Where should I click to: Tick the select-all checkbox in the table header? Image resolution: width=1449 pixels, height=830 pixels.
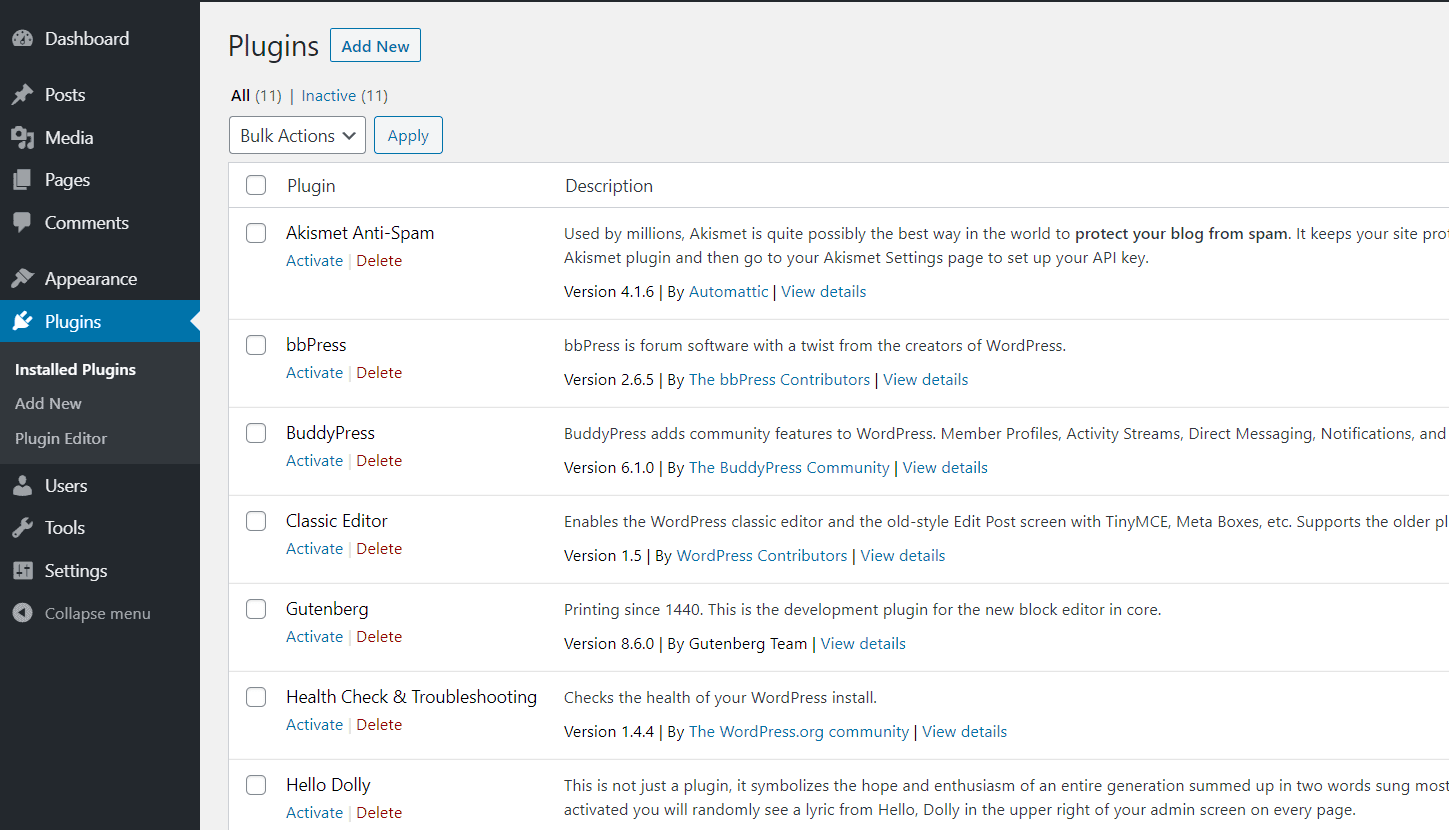coord(255,185)
